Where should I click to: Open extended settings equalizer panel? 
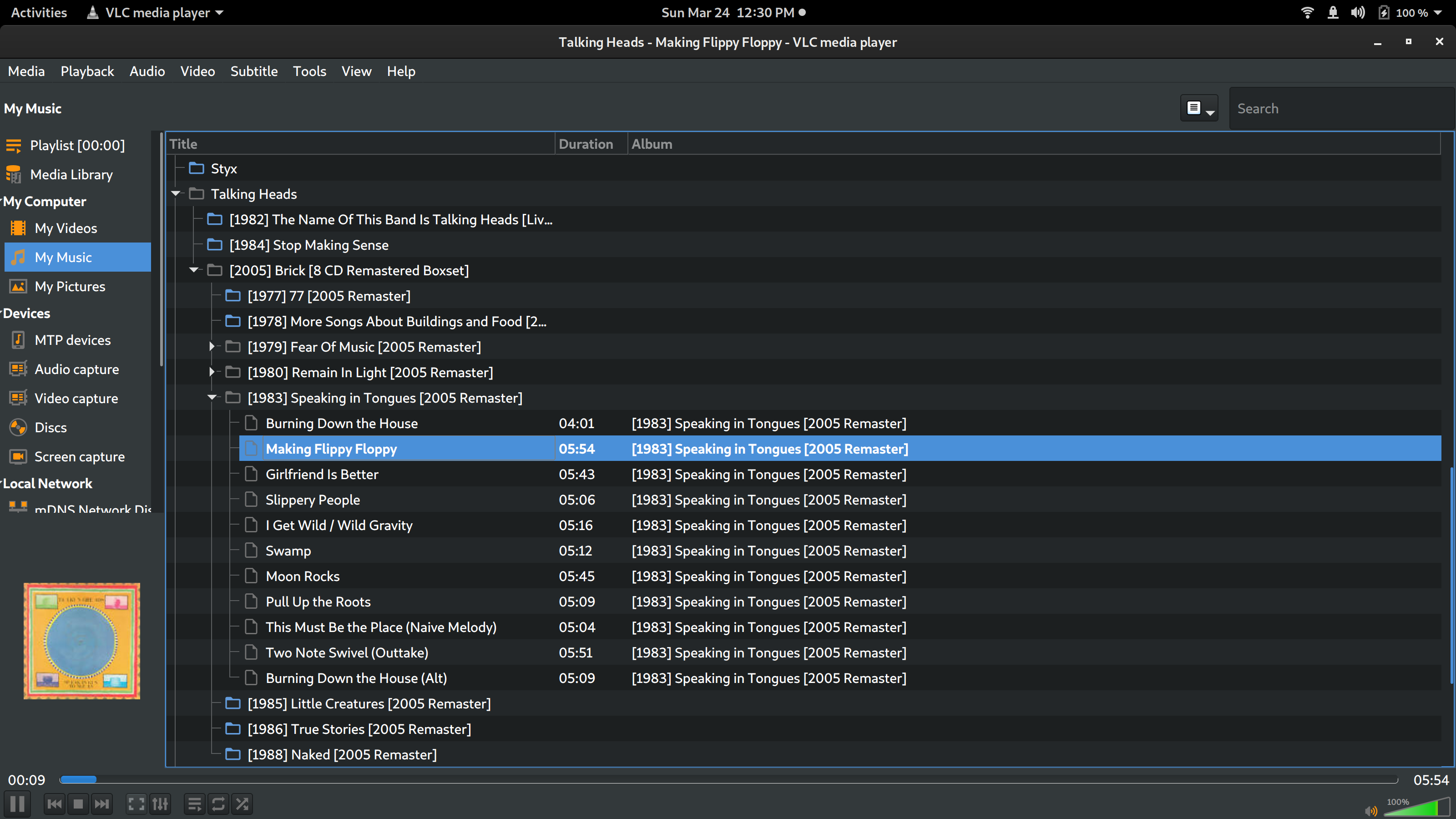coord(160,803)
